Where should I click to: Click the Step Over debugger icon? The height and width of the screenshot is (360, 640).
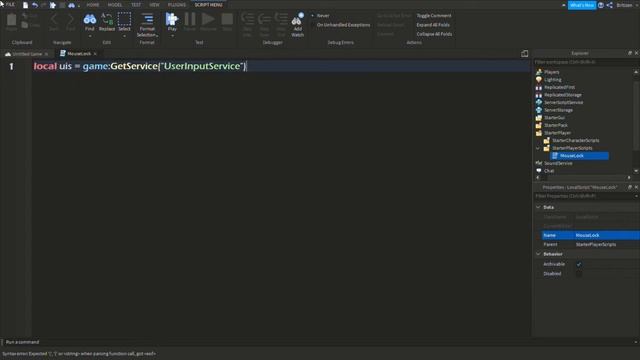click(264, 19)
